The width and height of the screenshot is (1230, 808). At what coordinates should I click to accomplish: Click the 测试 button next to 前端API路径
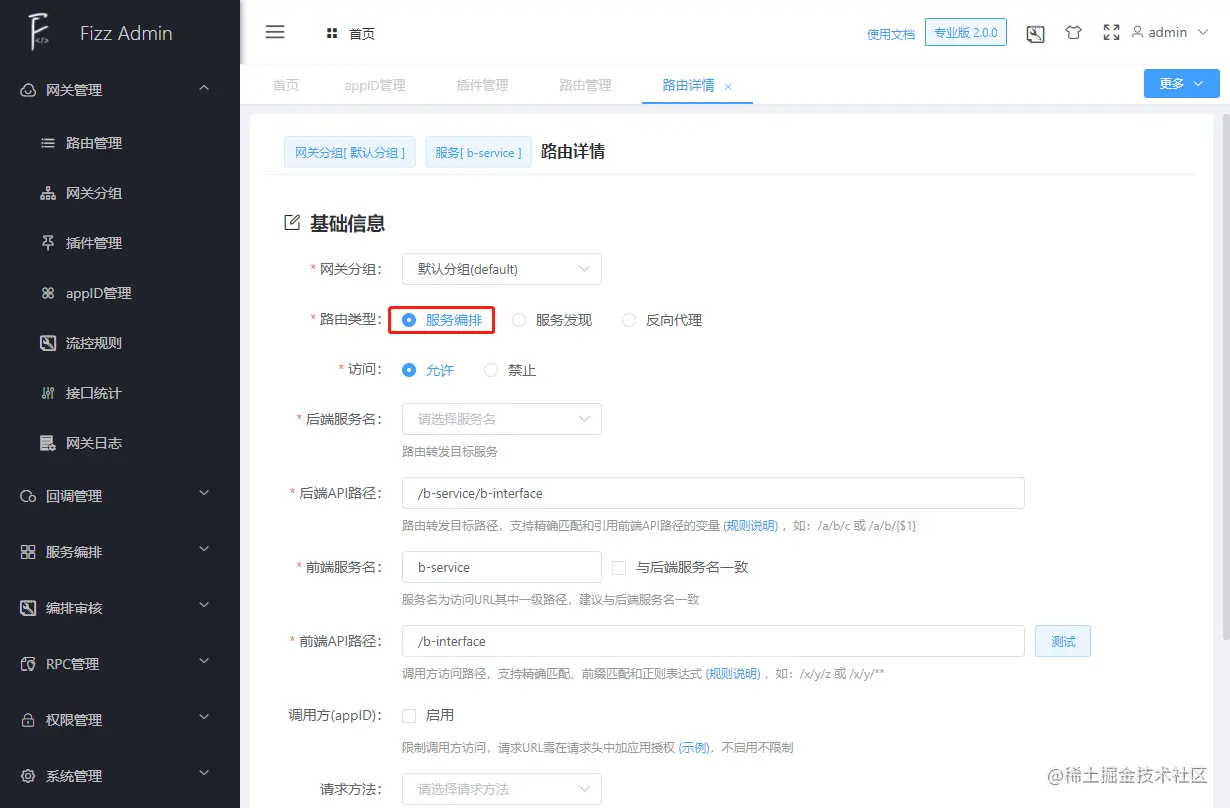point(1062,641)
